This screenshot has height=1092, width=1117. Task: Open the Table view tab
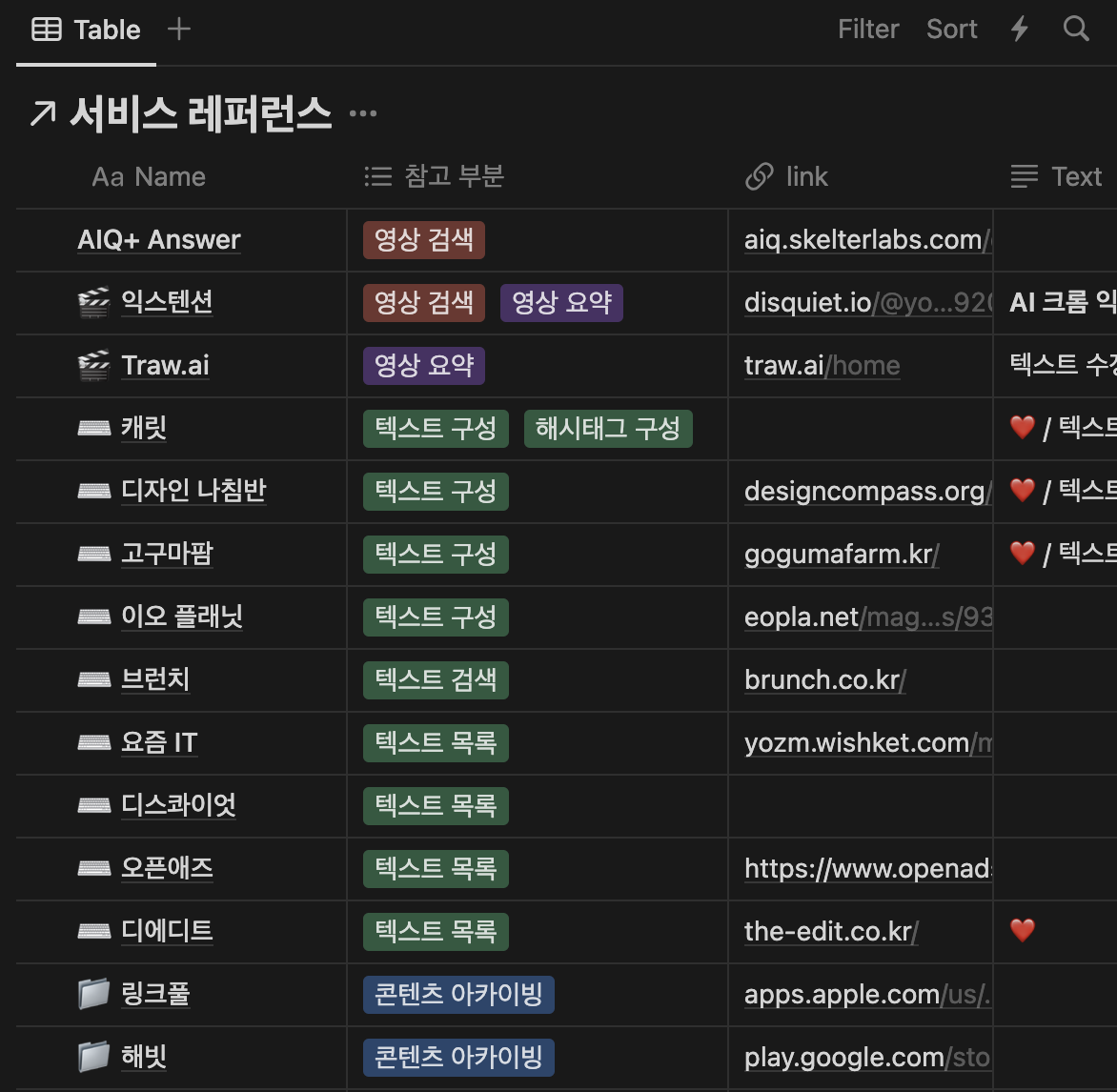pyautogui.click(x=86, y=30)
